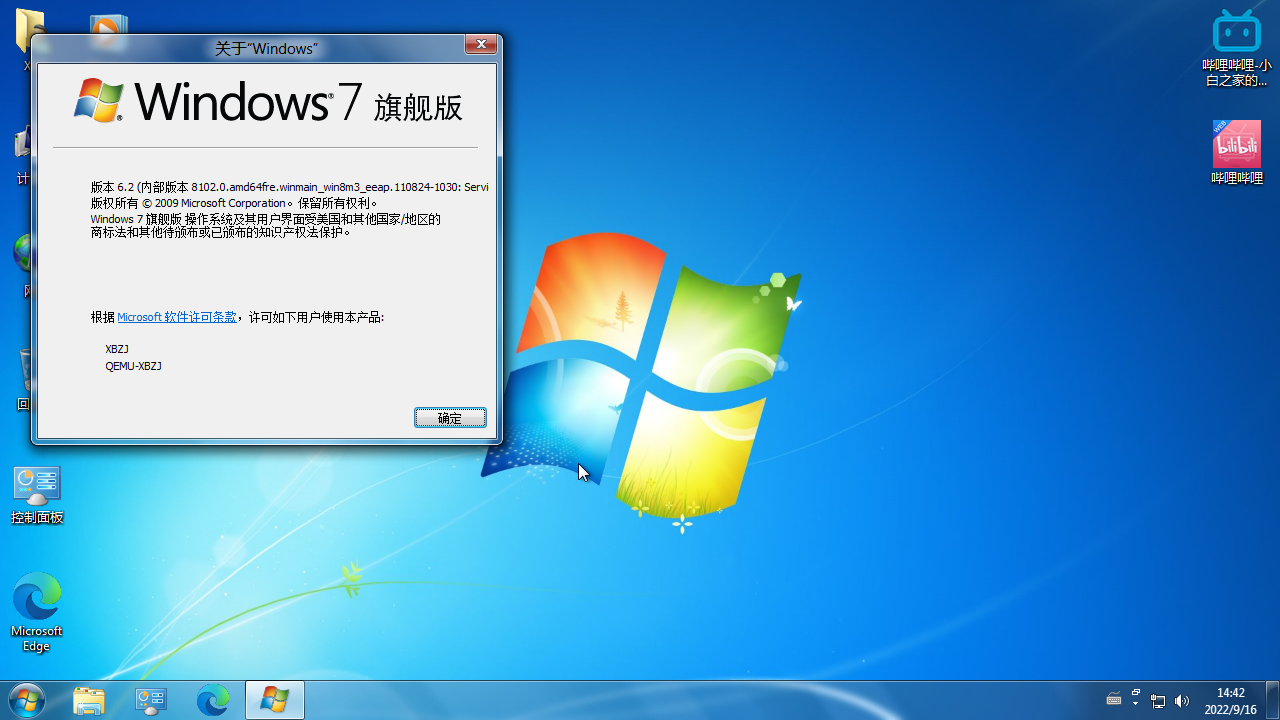
Task: Open the Start menu orb
Action: 26,700
